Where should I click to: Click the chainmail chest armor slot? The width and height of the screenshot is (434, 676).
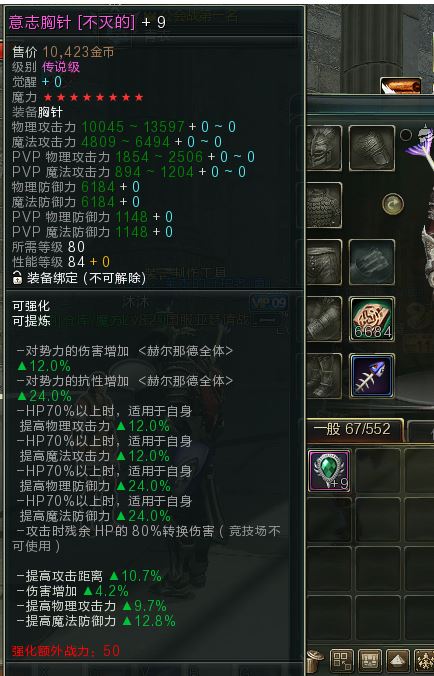pyautogui.click(x=324, y=205)
